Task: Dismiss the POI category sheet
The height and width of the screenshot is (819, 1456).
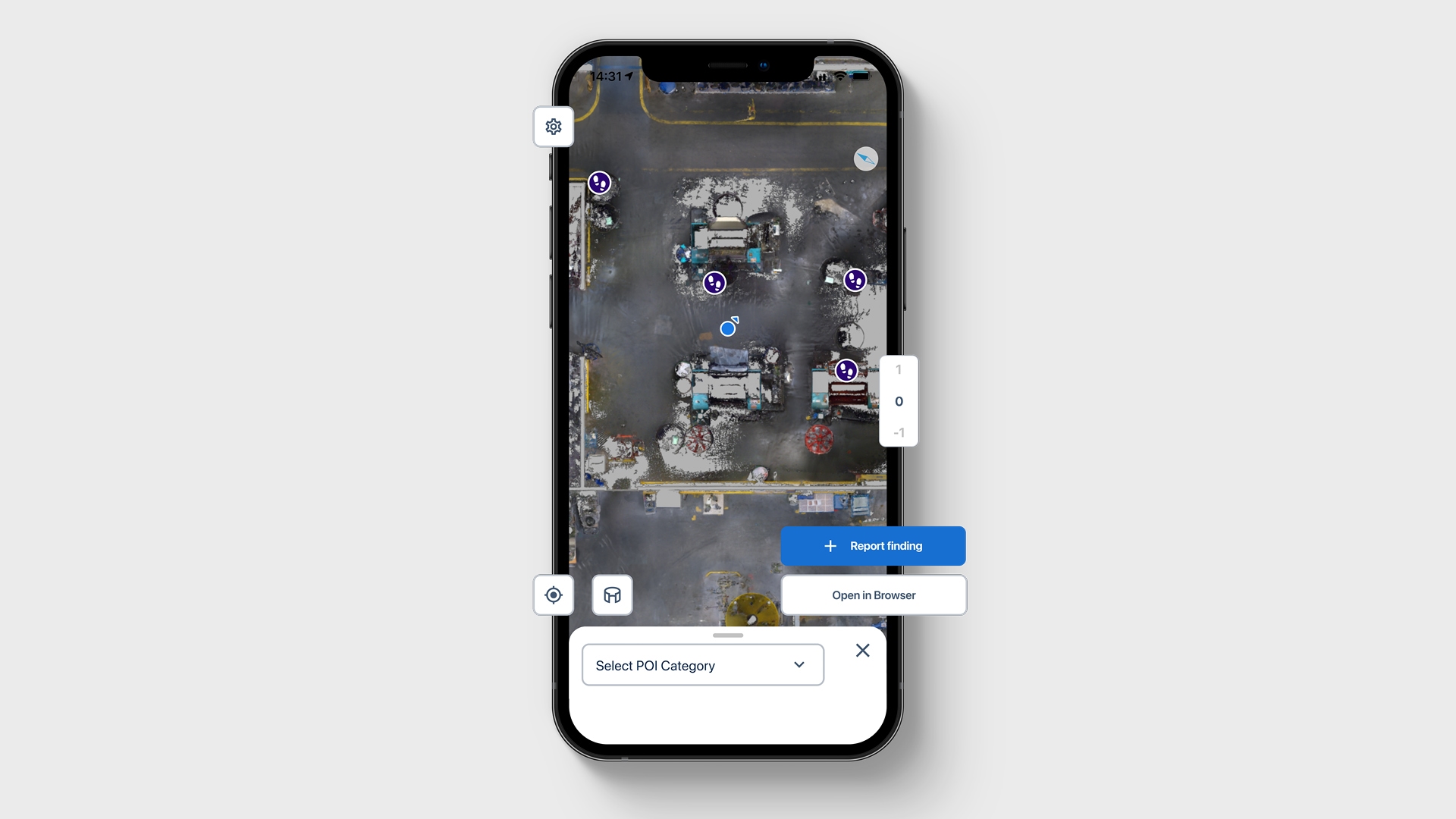Action: tap(861, 651)
